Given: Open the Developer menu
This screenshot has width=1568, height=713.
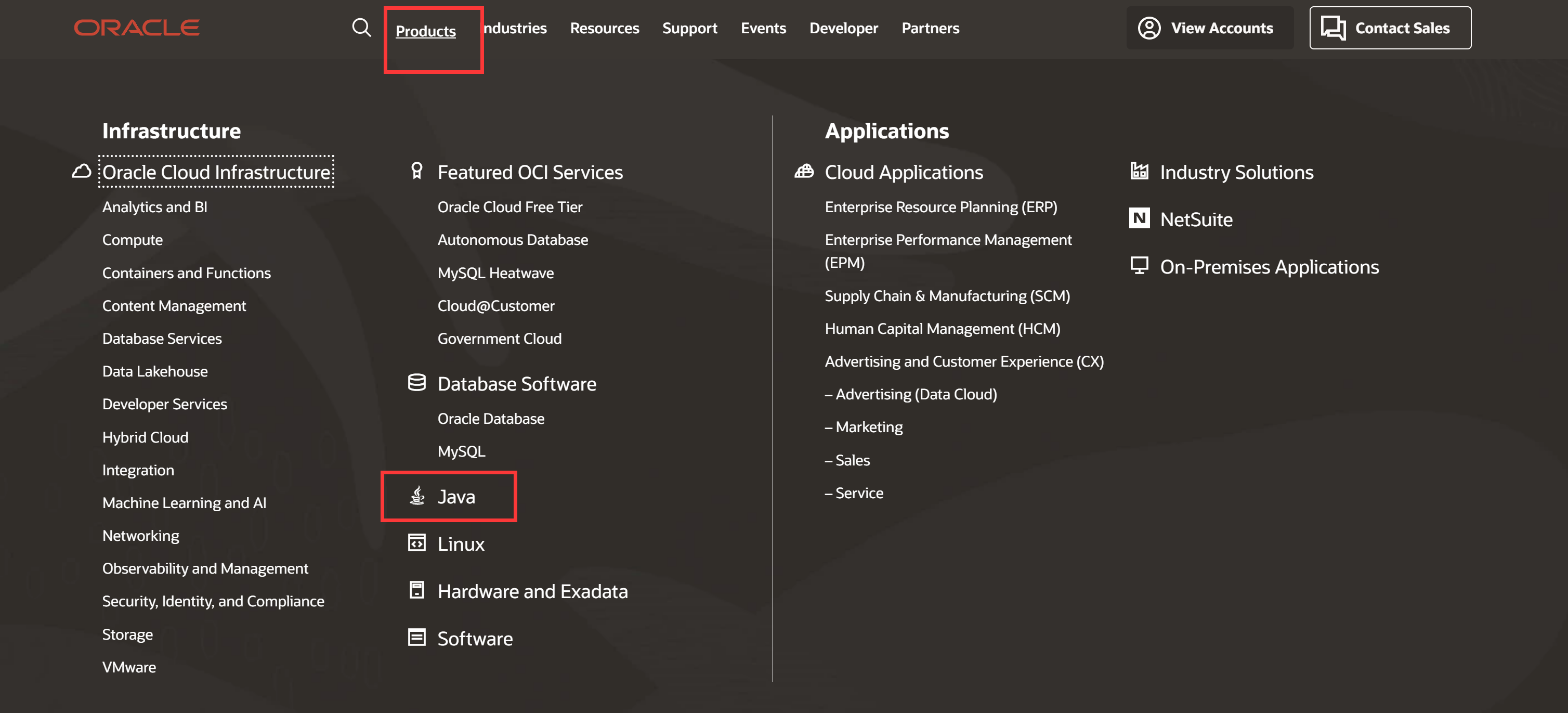Looking at the screenshot, I should [843, 28].
